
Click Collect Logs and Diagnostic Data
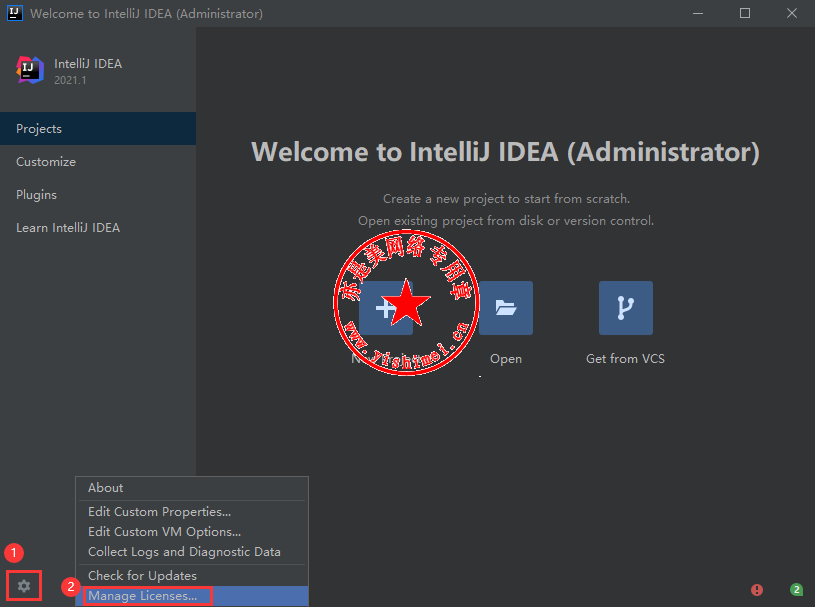pos(184,552)
